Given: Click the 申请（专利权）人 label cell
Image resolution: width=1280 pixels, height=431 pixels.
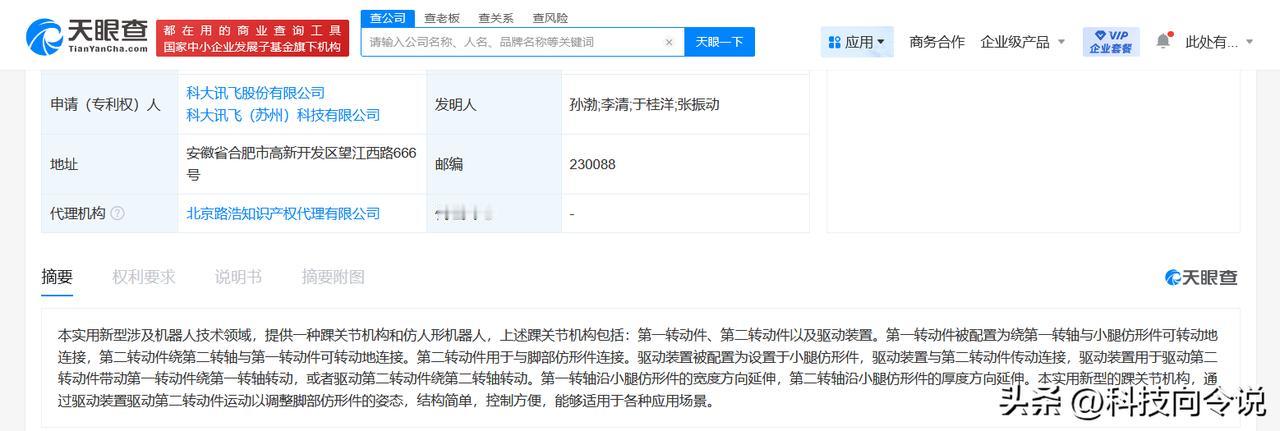Looking at the screenshot, I should 109,104.
